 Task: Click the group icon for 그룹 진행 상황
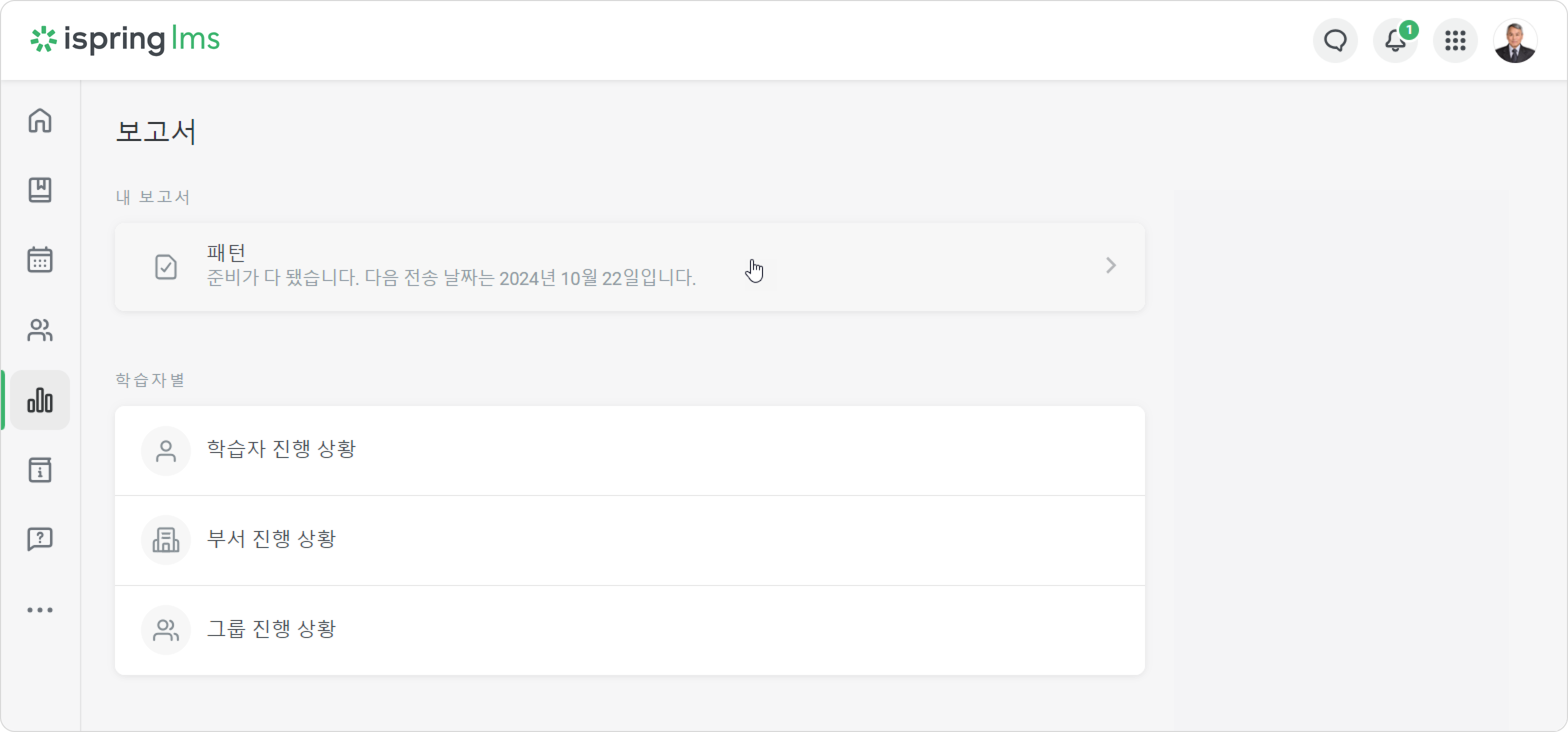point(165,630)
